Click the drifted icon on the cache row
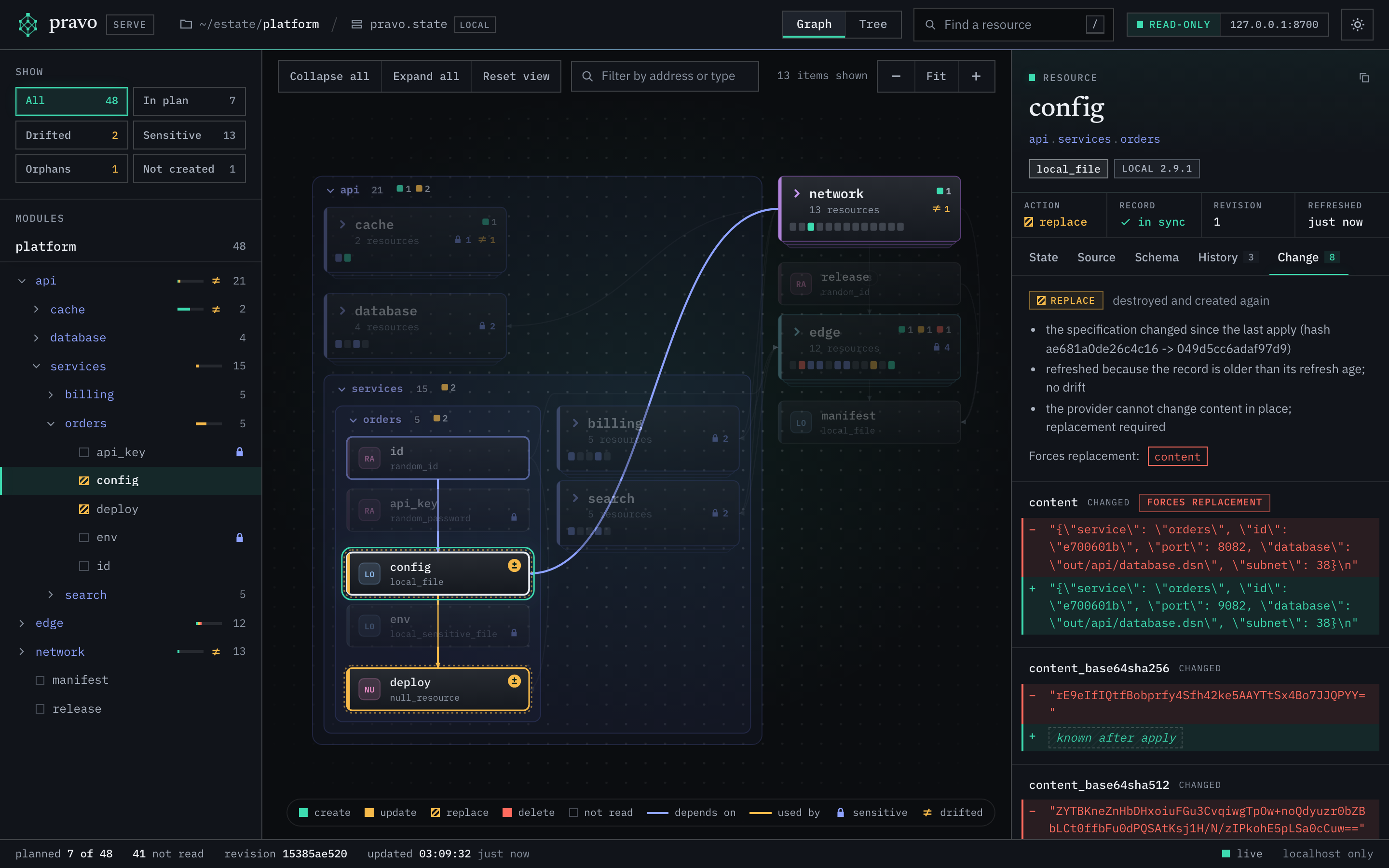This screenshot has height=868, width=1389. [x=216, y=310]
